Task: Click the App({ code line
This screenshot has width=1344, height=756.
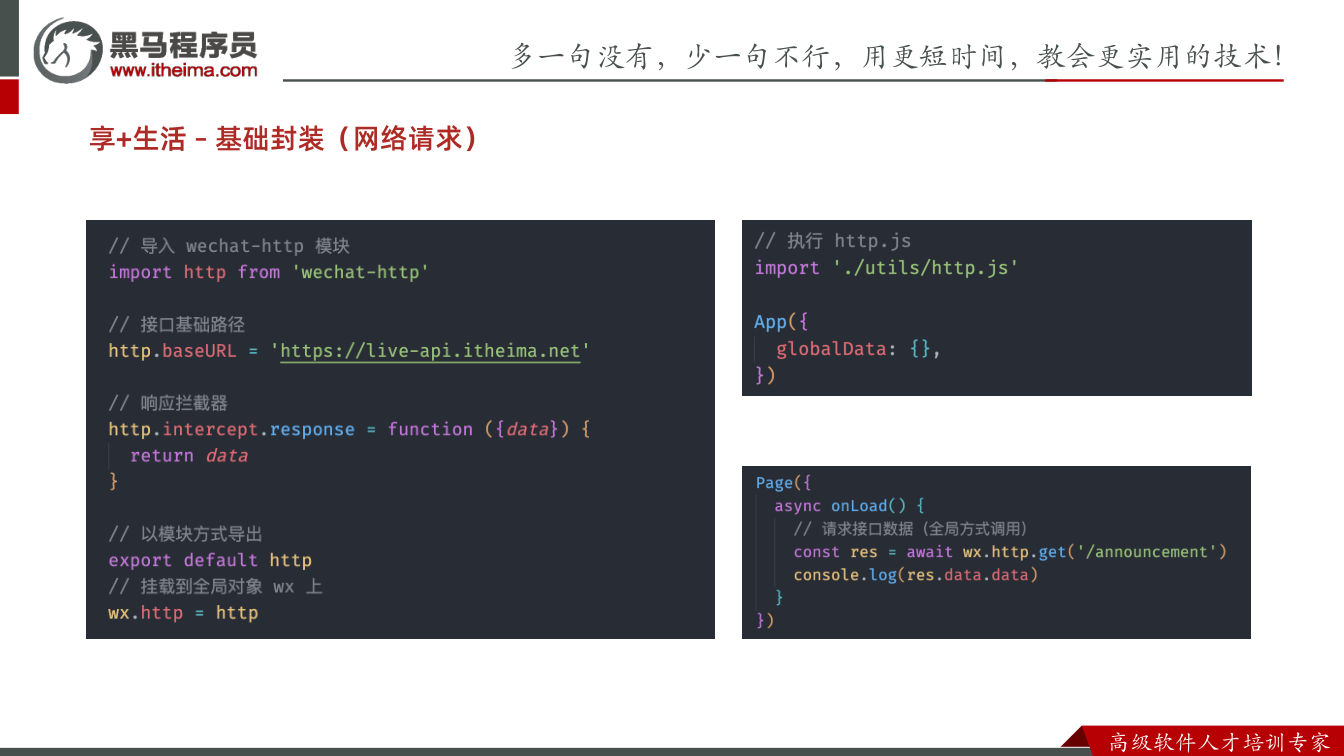Action: tap(781, 322)
